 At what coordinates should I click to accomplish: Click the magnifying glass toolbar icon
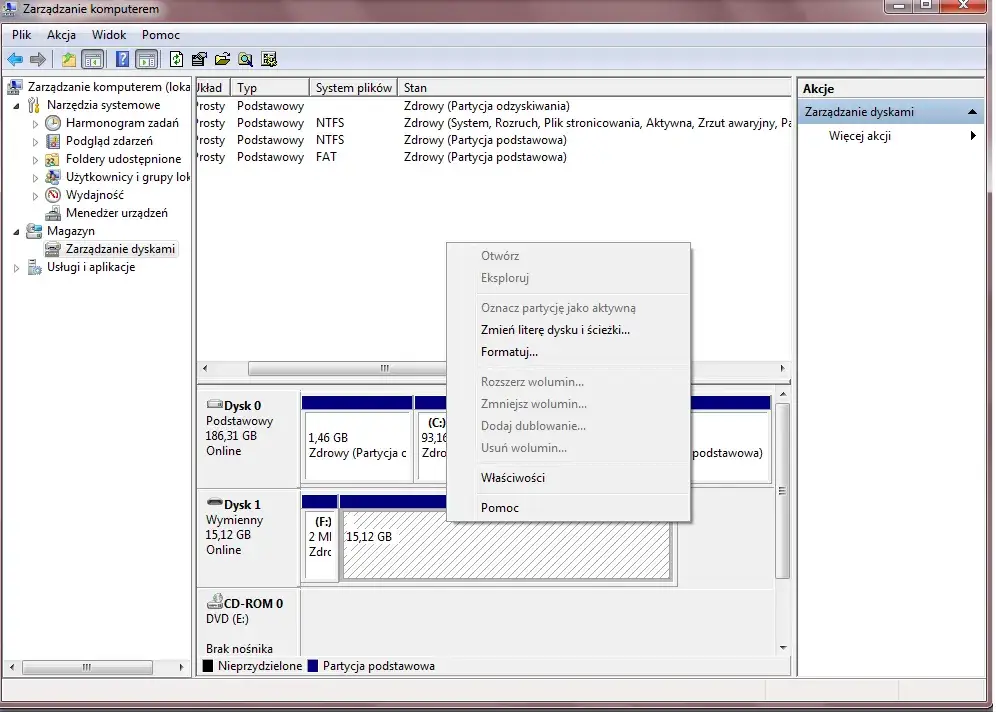click(x=245, y=59)
